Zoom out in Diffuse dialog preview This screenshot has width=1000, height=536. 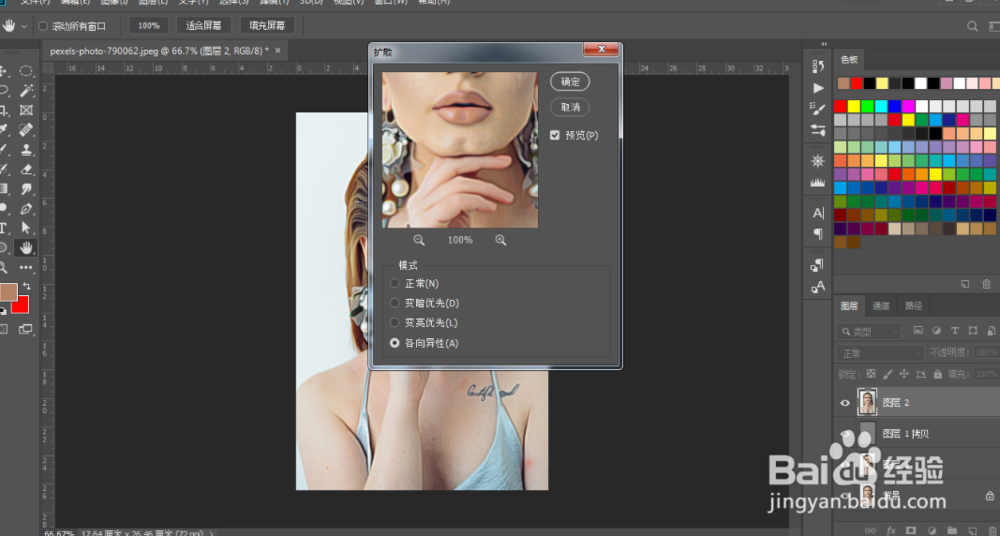(419, 240)
